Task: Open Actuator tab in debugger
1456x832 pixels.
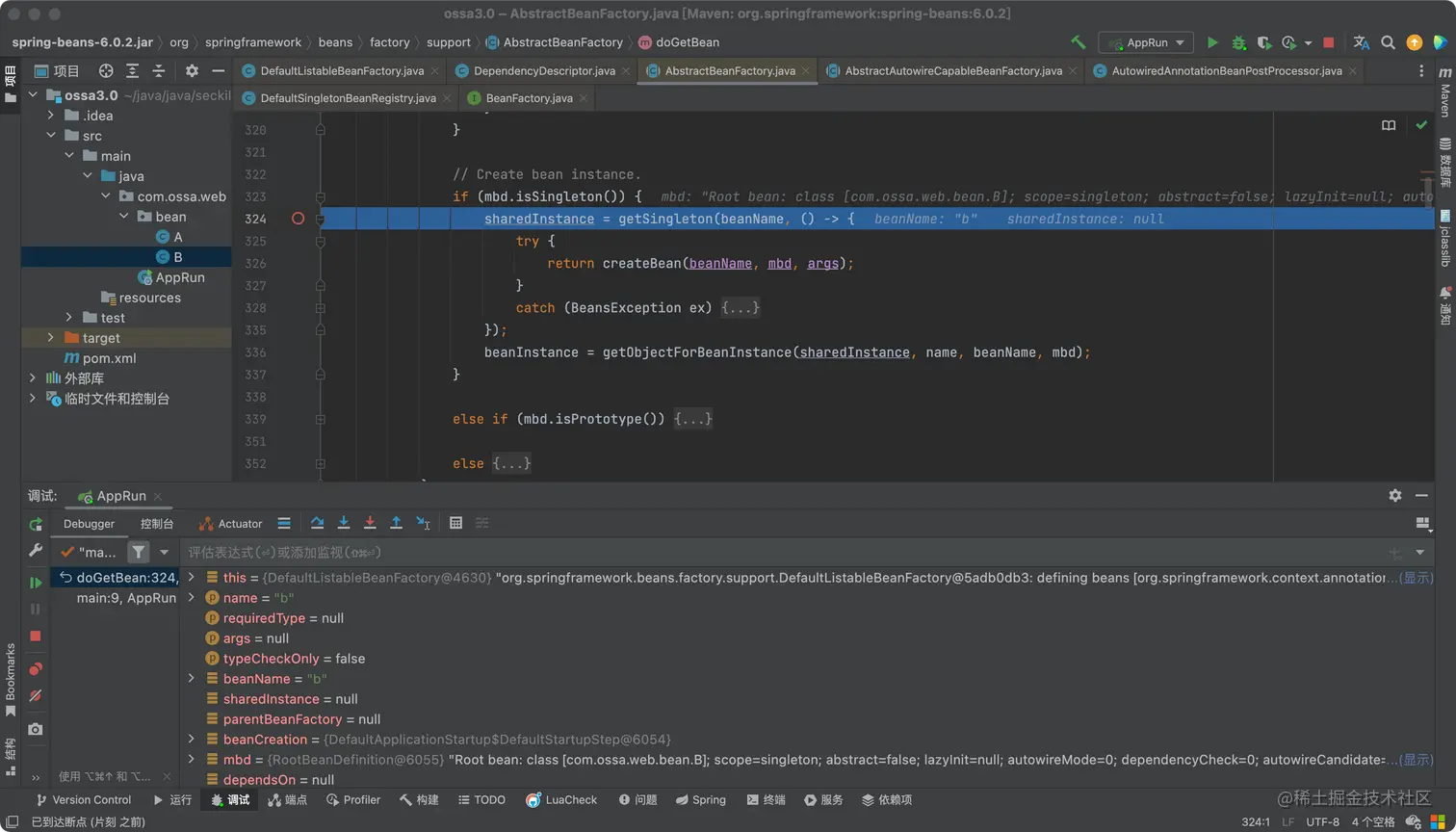Action: tap(230, 524)
